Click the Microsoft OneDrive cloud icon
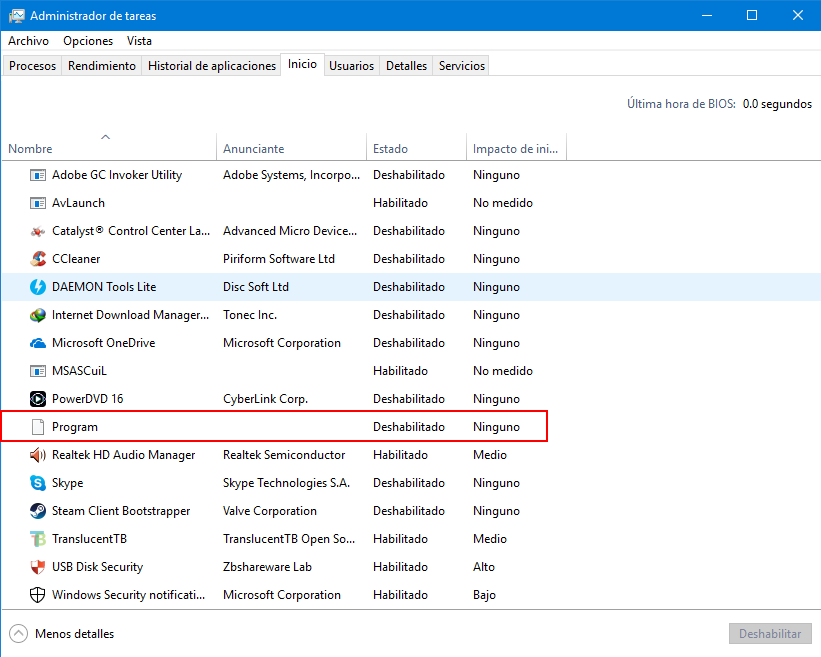This screenshot has height=657, width=821. click(x=38, y=343)
